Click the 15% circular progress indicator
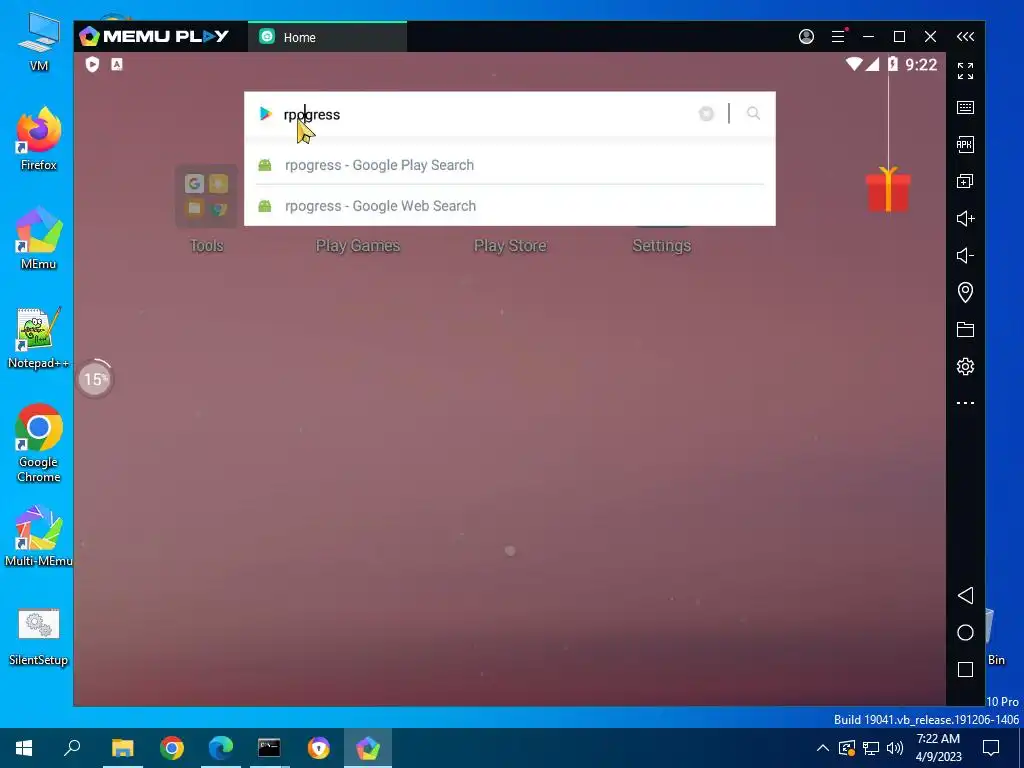1024x768 pixels. (95, 379)
